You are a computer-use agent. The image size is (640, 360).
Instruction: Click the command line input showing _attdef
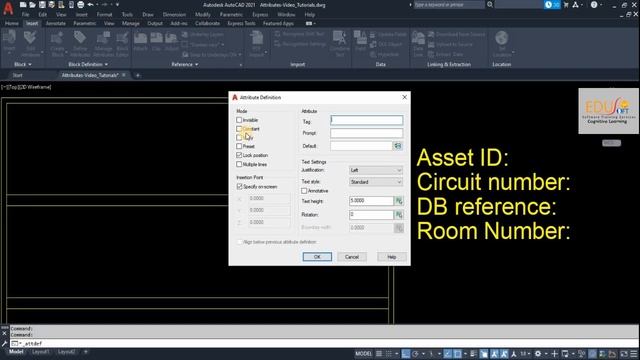[324, 343]
